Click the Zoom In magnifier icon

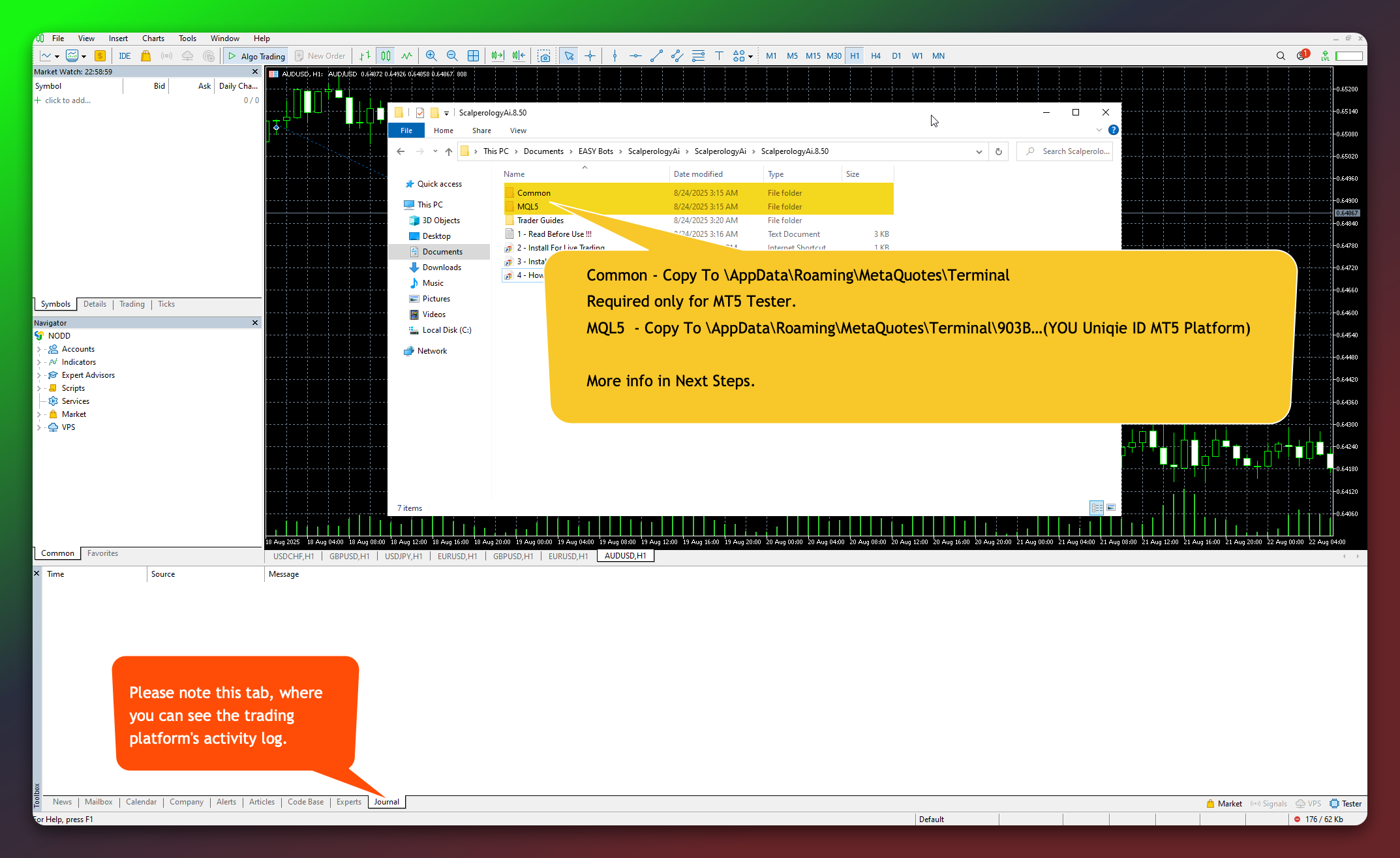click(431, 56)
